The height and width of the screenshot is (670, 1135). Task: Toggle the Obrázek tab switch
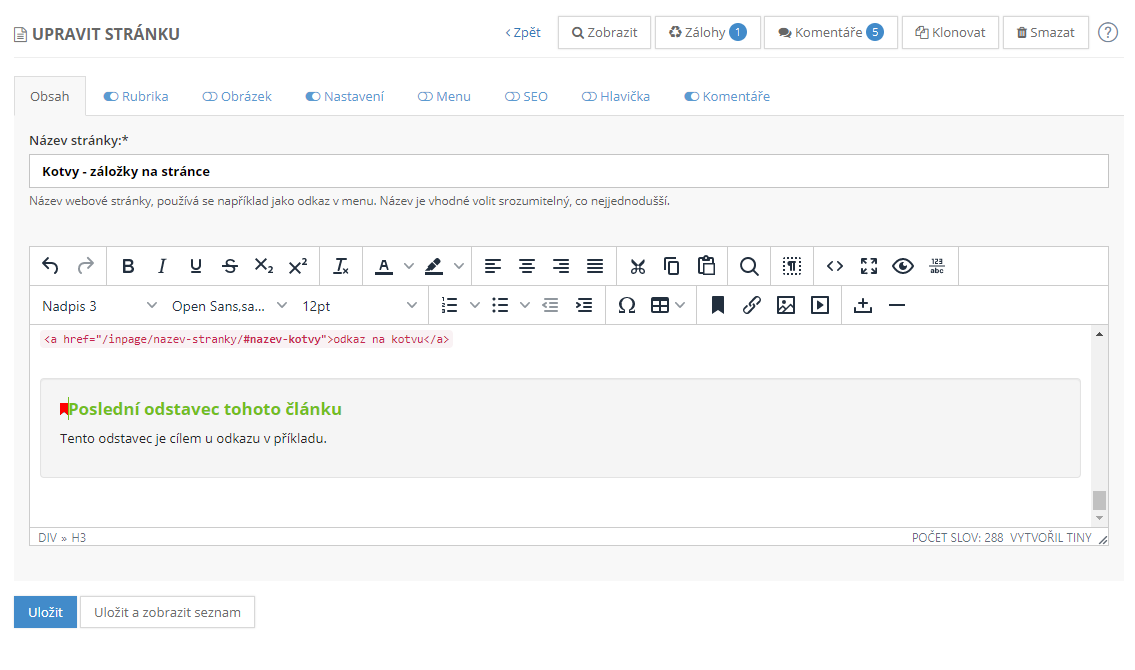pyautogui.click(x=209, y=97)
